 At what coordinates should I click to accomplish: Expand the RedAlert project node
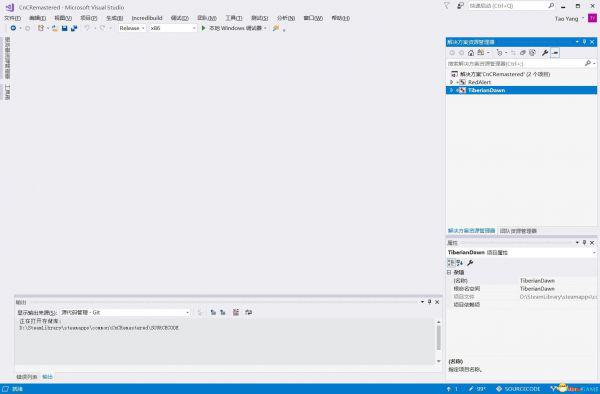(x=451, y=82)
